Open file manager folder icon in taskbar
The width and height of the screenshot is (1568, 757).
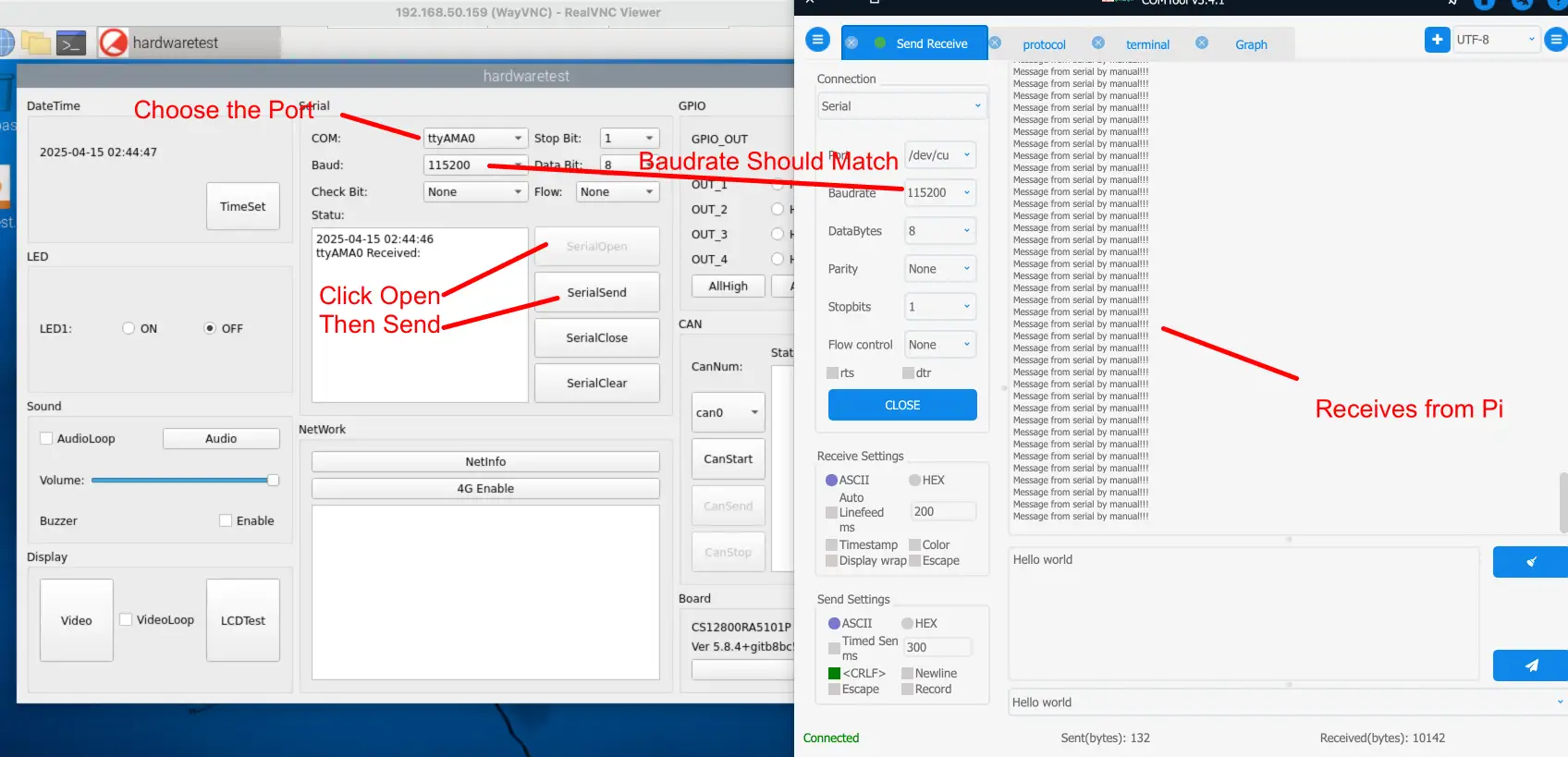pos(36,43)
